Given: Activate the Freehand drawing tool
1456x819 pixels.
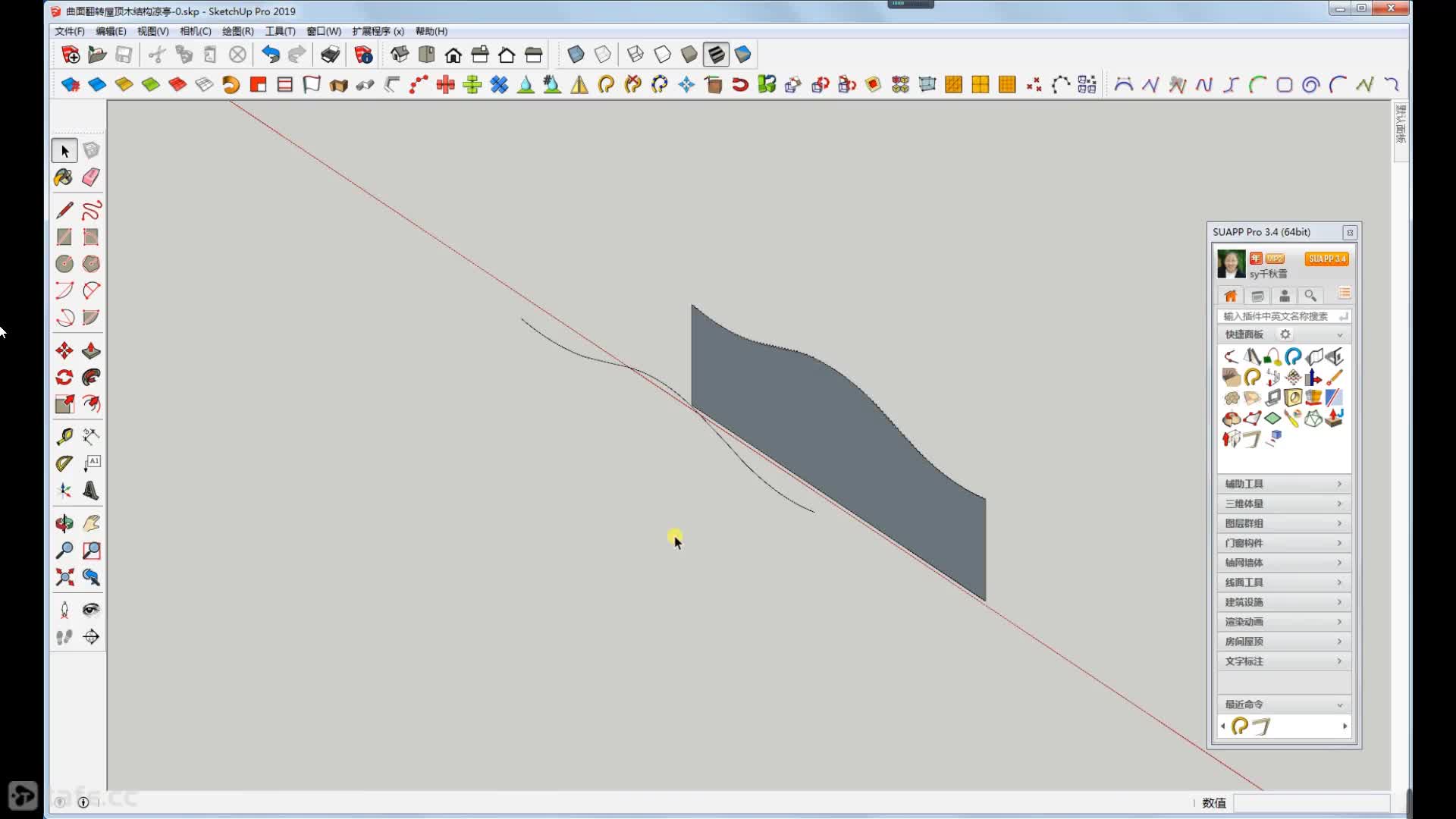Looking at the screenshot, I should point(91,210).
